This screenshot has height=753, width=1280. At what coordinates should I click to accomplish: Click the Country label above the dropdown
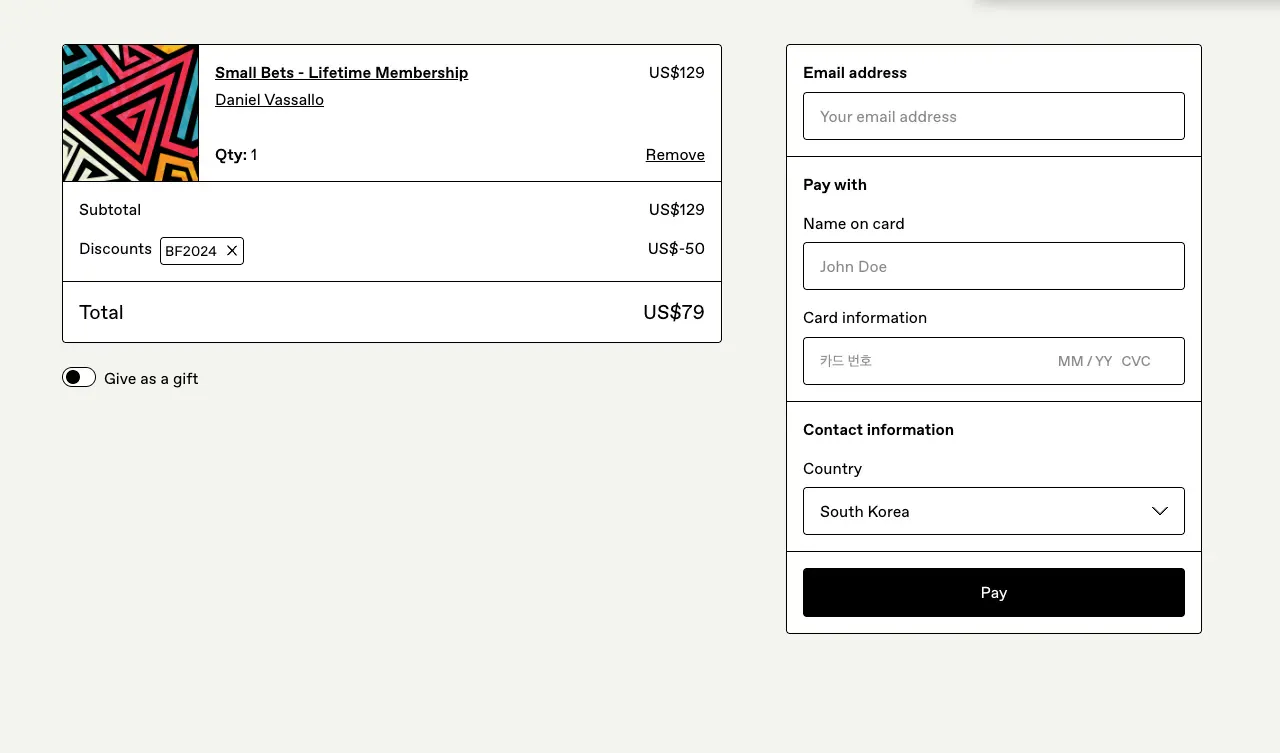[x=832, y=469]
